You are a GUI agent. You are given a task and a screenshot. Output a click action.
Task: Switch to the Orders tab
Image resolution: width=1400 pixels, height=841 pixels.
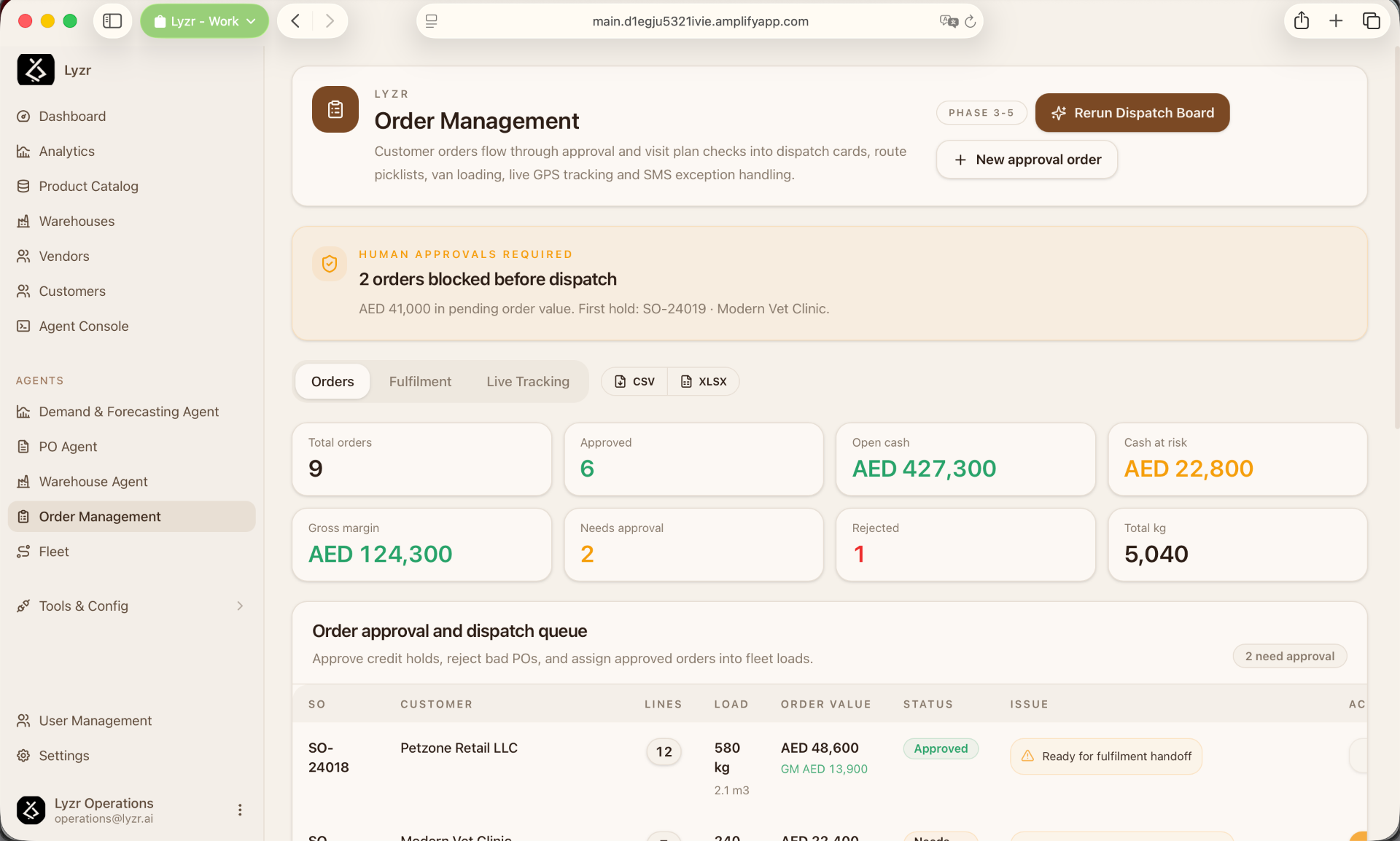pos(332,381)
